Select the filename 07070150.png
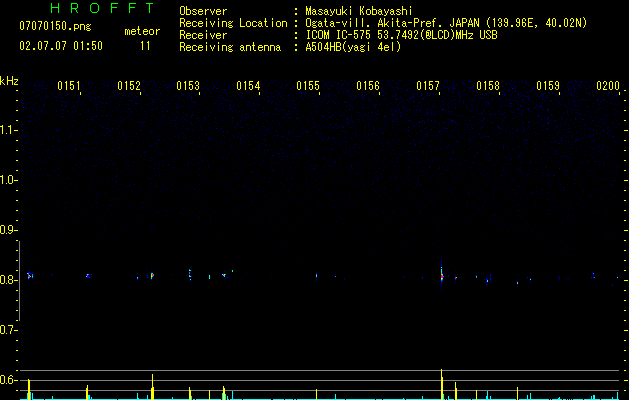The height and width of the screenshot is (400, 629). point(55,27)
